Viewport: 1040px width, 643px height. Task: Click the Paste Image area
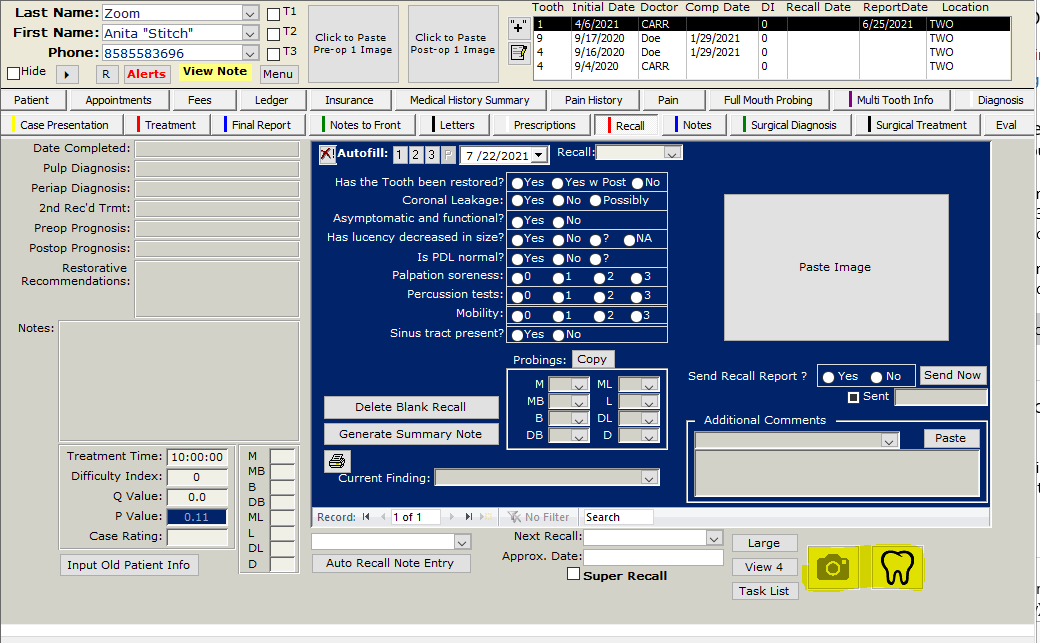pos(835,267)
